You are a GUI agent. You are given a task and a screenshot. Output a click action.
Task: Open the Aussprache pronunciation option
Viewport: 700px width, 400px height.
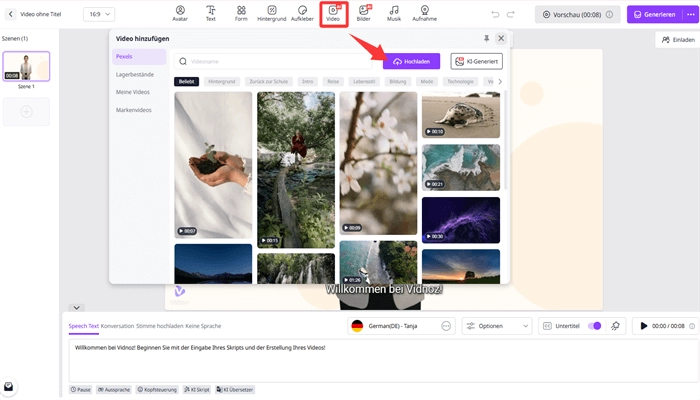click(114, 390)
